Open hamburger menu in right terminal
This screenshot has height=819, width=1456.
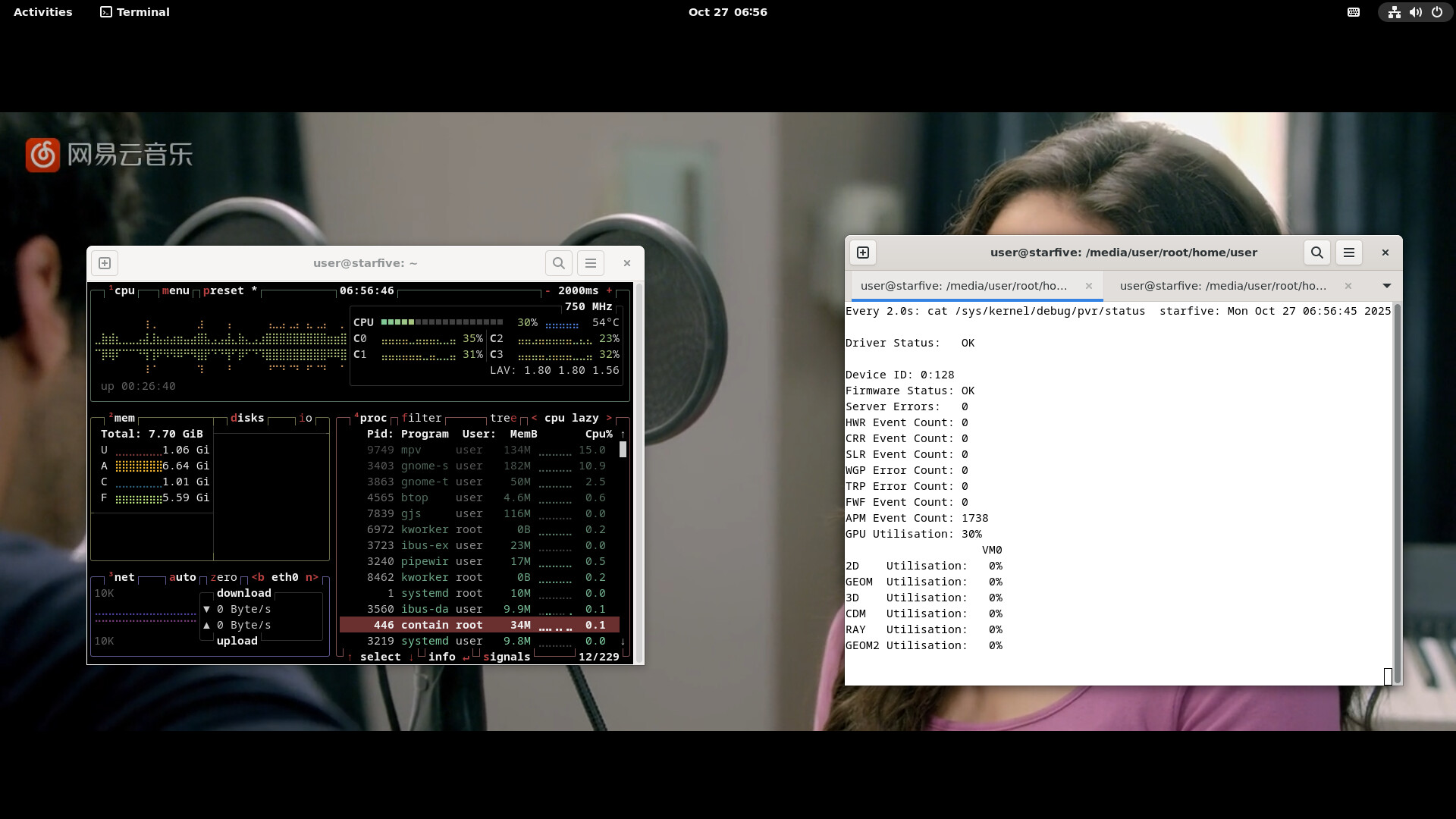[x=1349, y=253]
